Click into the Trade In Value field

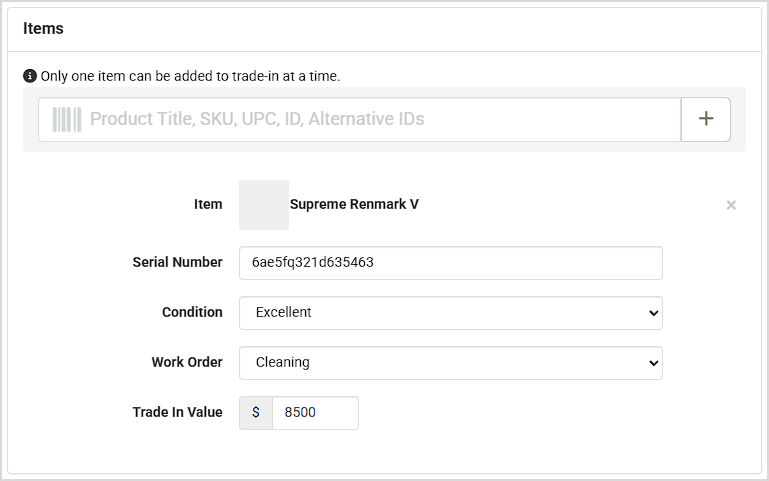(314, 412)
